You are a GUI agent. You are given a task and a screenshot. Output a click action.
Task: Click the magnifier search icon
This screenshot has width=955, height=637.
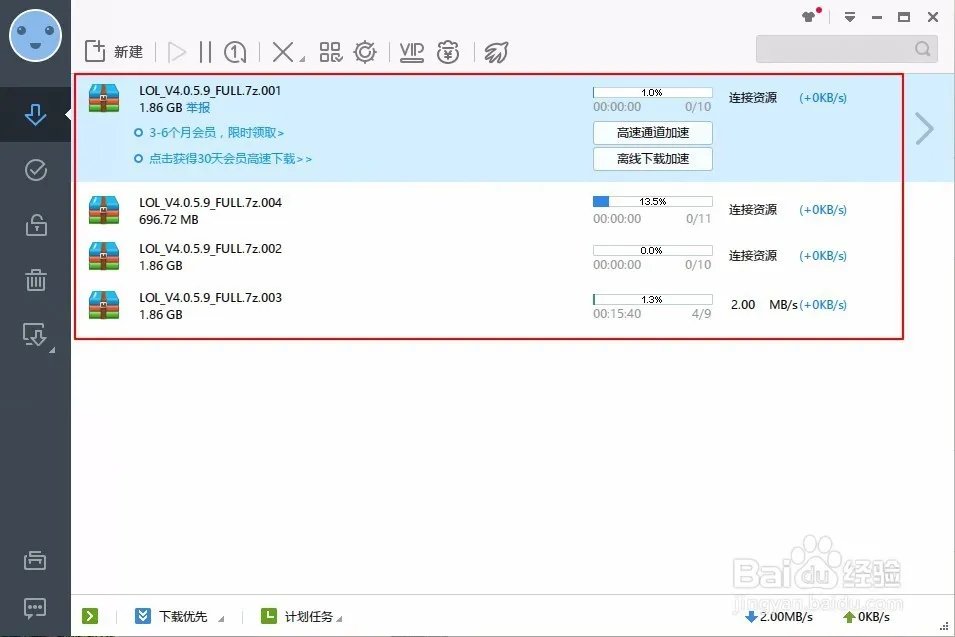tap(923, 49)
